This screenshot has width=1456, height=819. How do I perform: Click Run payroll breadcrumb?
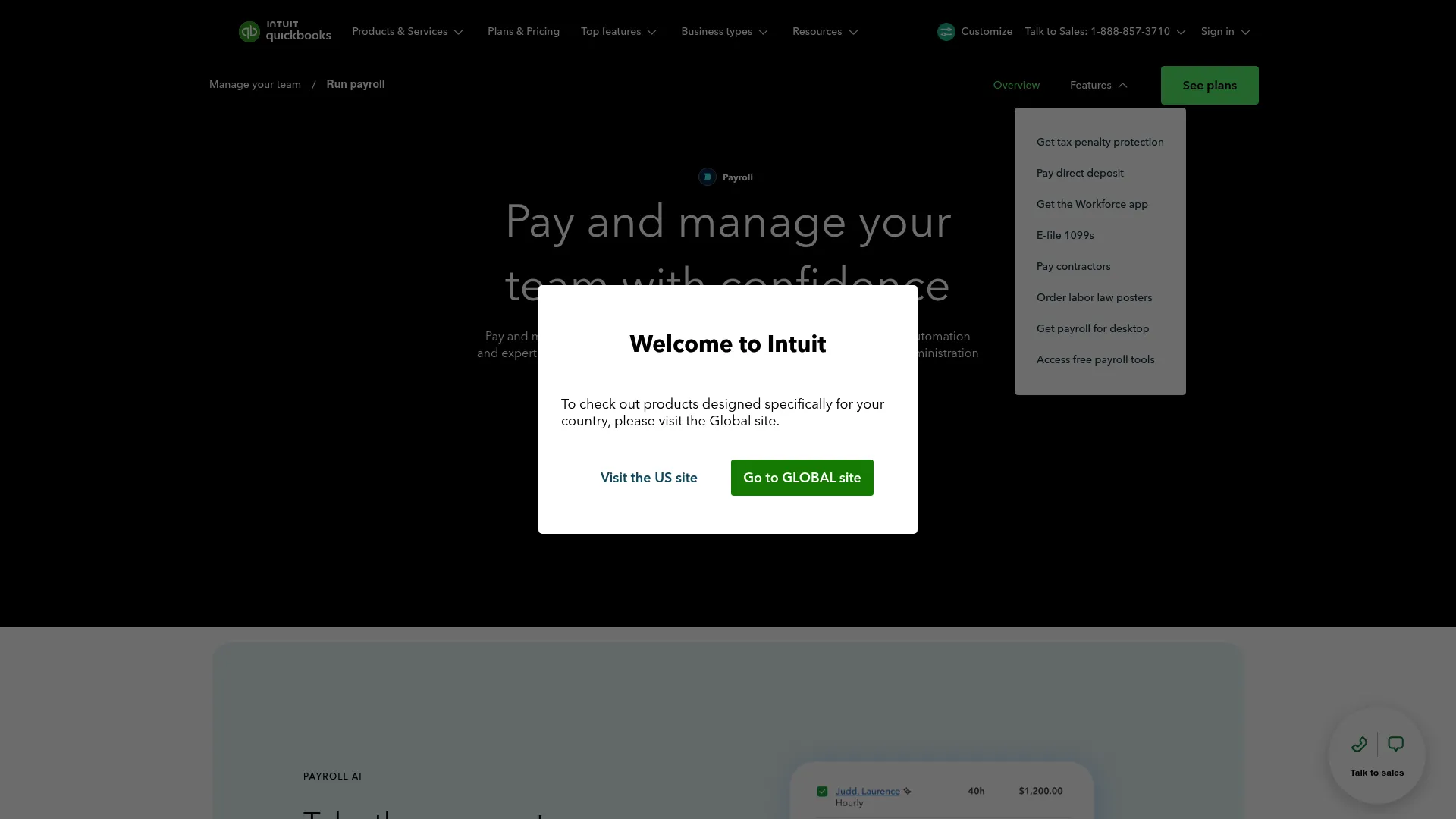[356, 84]
